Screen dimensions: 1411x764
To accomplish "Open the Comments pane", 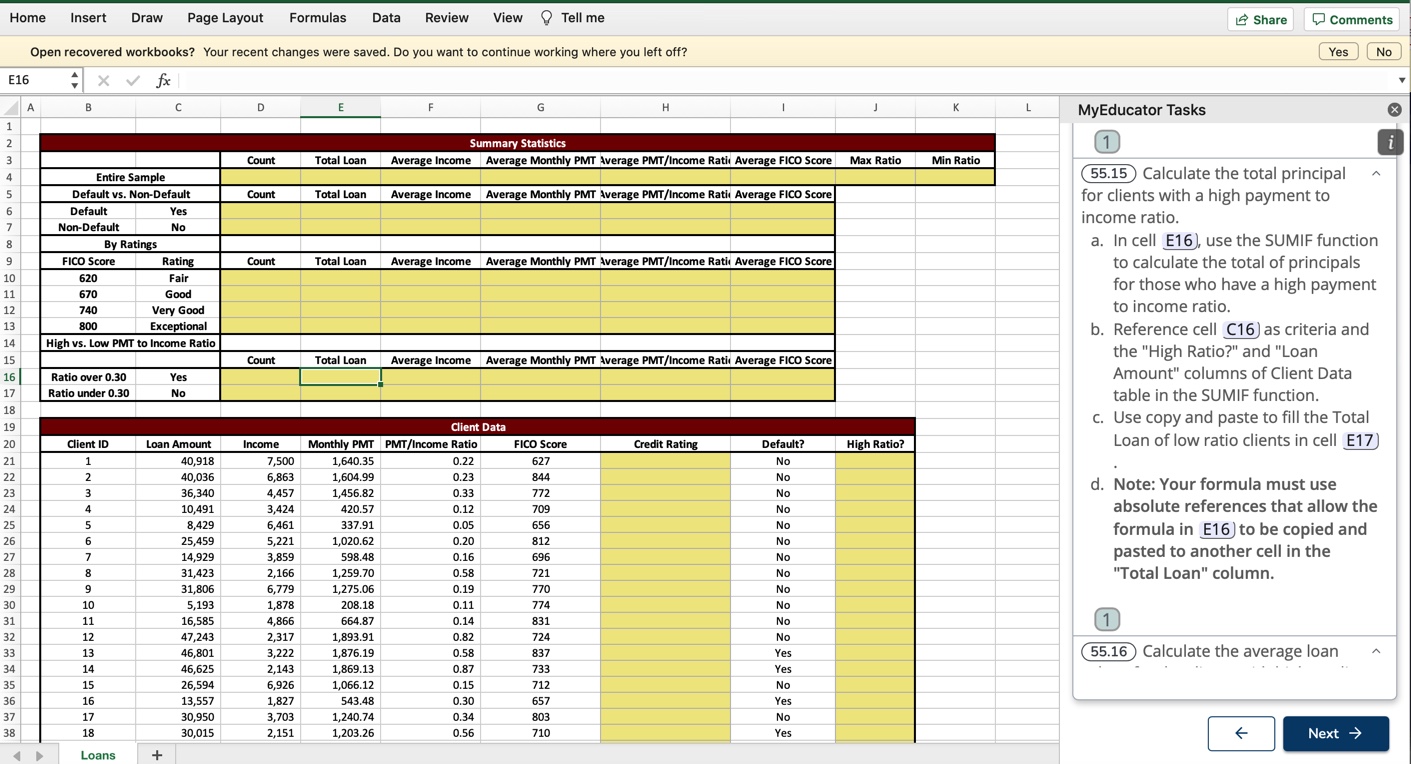I will [x=1351, y=19].
